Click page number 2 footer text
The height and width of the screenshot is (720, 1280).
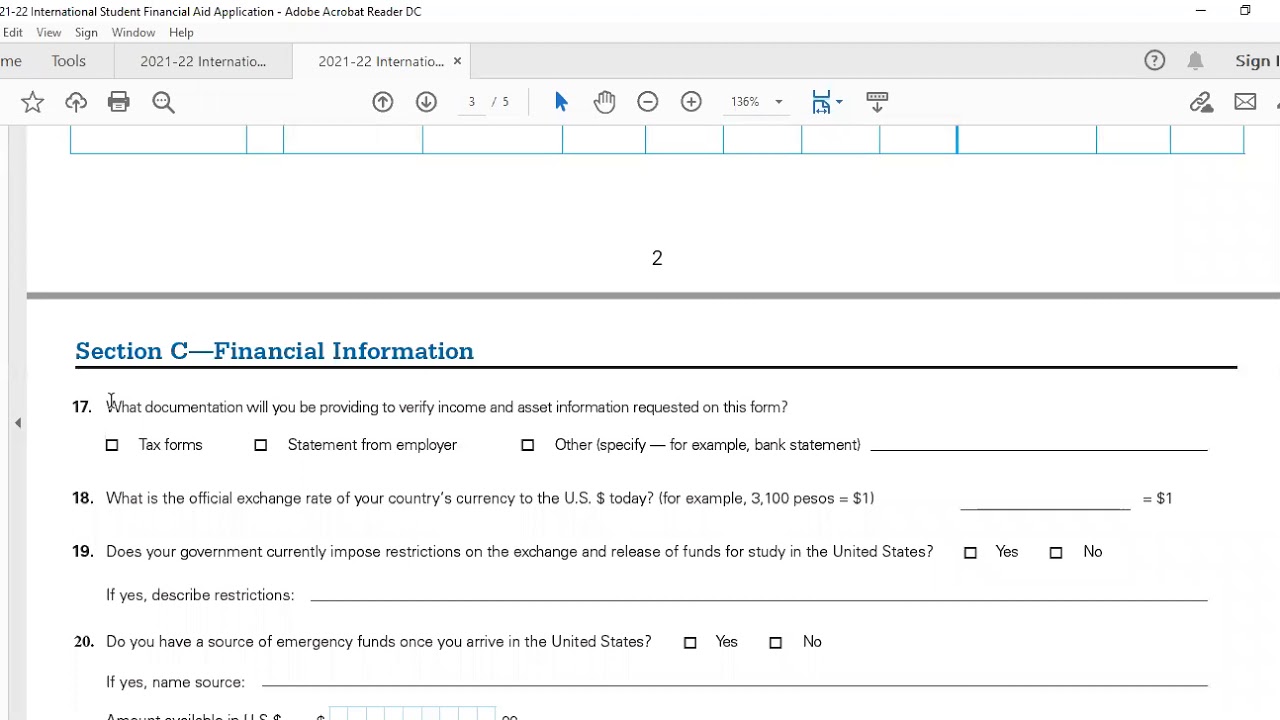(657, 258)
